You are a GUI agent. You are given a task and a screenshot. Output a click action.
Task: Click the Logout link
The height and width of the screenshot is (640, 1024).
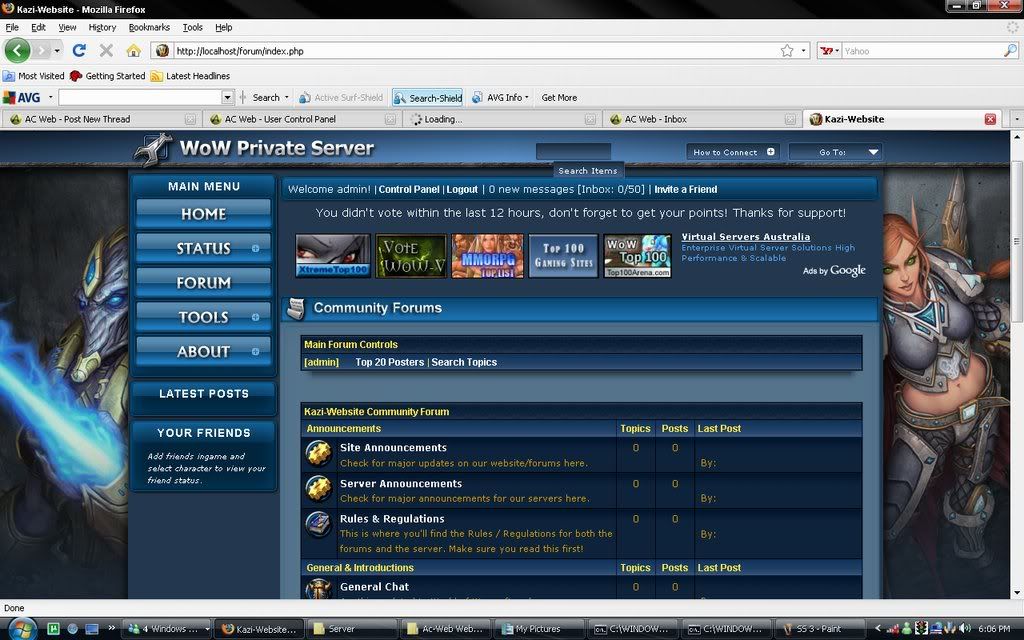pyautogui.click(x=462, y=189)
